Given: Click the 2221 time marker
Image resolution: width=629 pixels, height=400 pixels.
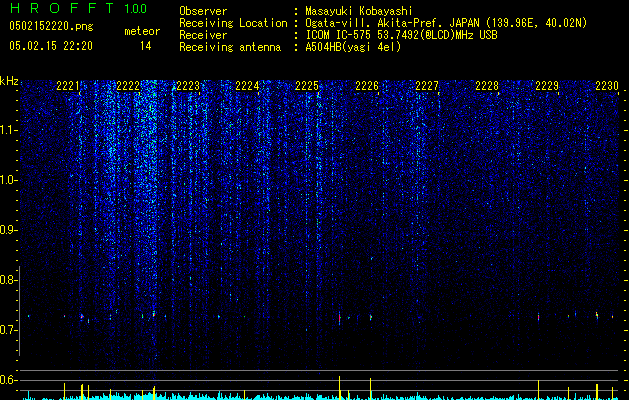Looking at the screenshot, I should [x=68, y=86].
